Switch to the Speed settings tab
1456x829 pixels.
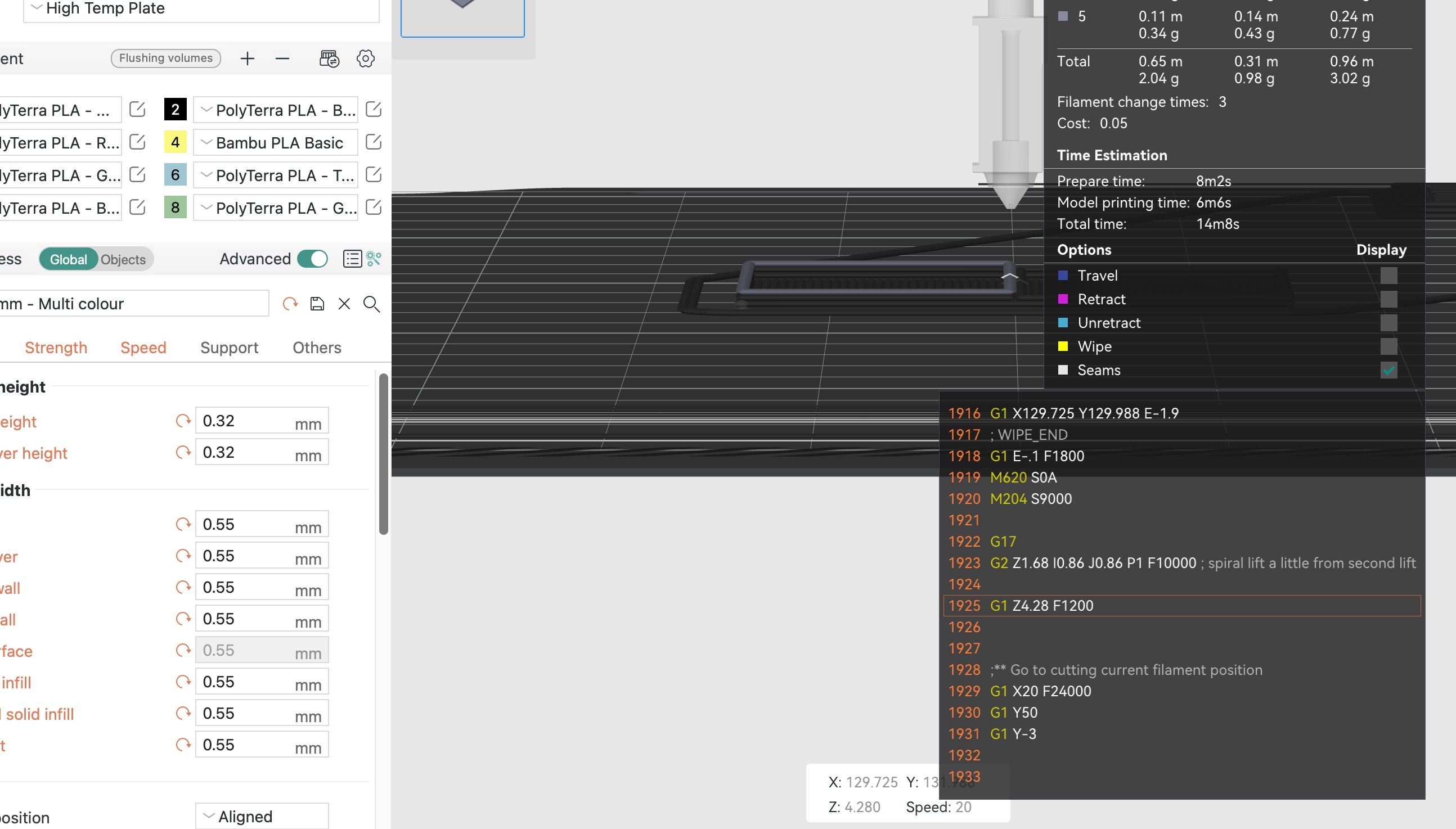pyautogui.click(x=143, y=348)
